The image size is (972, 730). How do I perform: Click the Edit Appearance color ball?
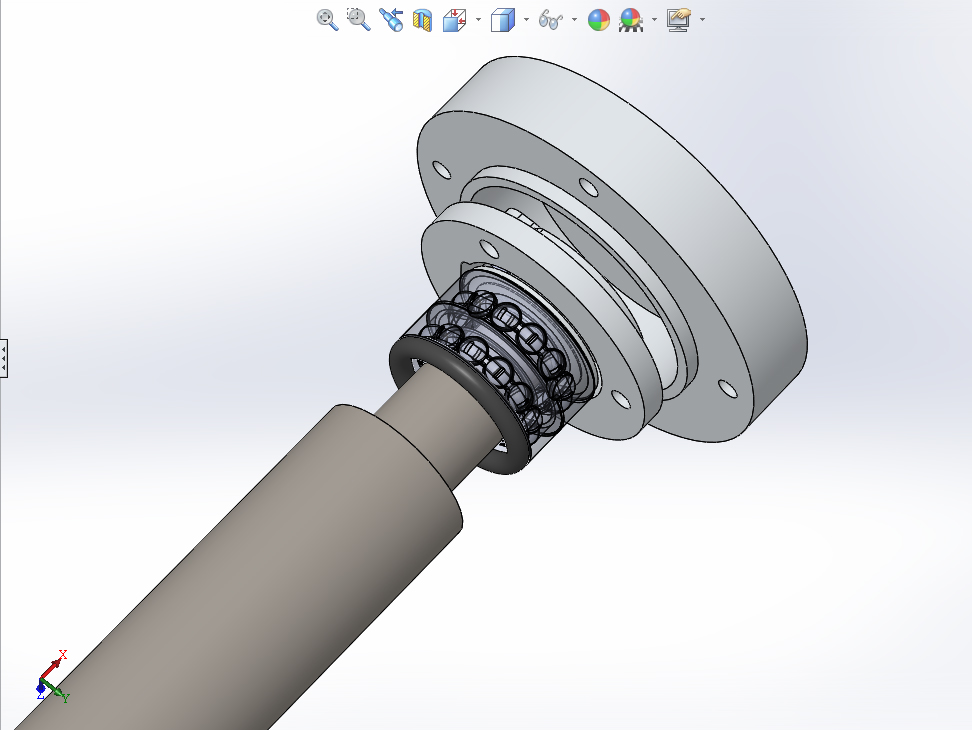pos(599,20)
